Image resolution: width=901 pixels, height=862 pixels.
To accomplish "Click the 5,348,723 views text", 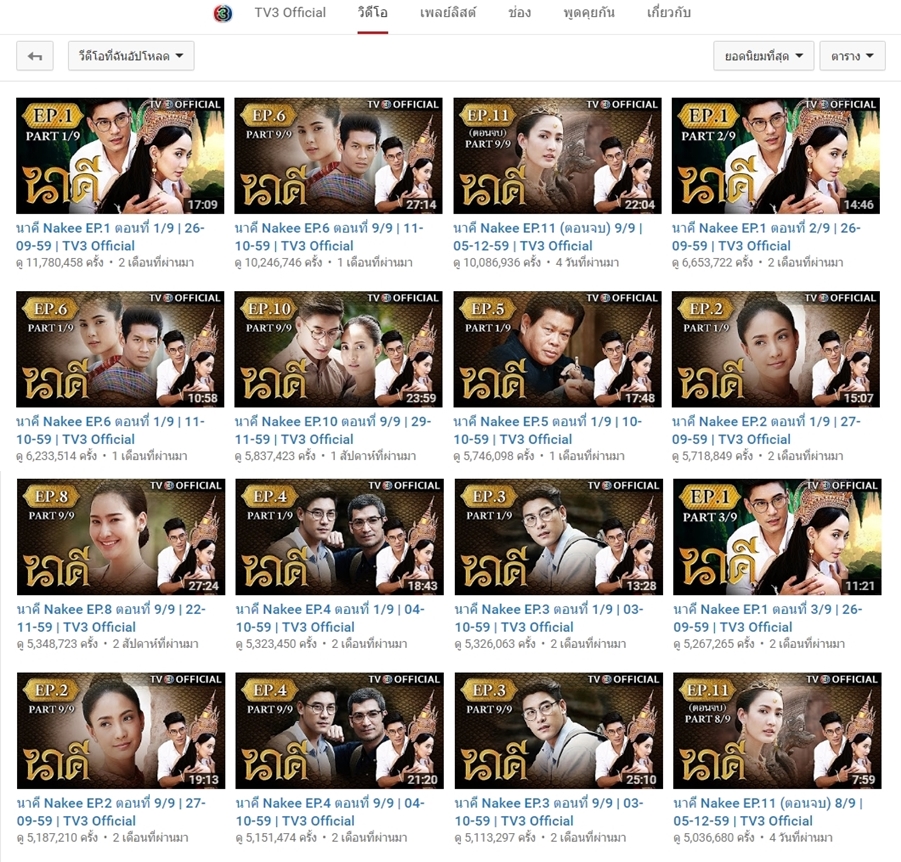I will (57, 644).
